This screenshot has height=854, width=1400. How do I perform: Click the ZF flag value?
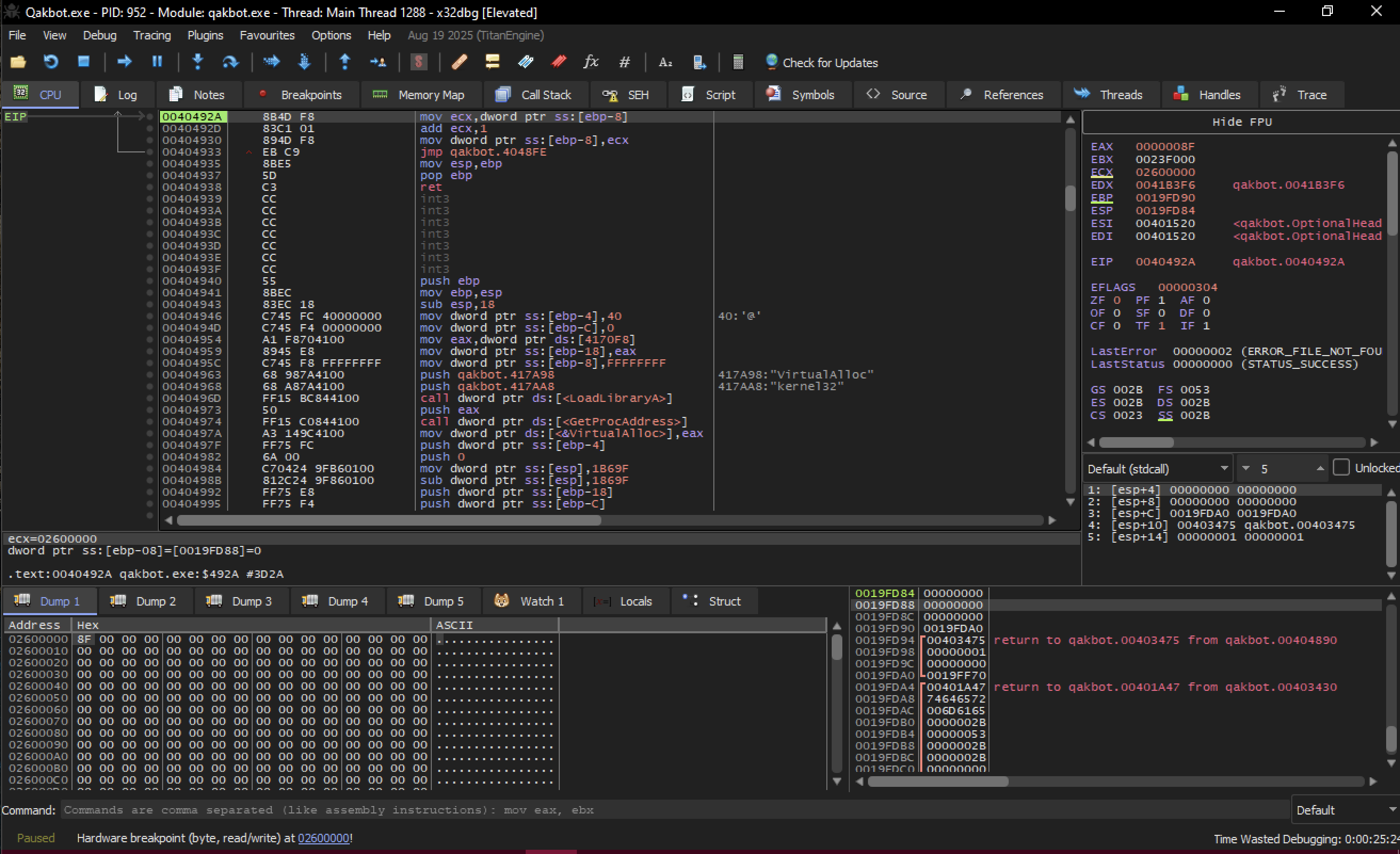pos(1117,300)
